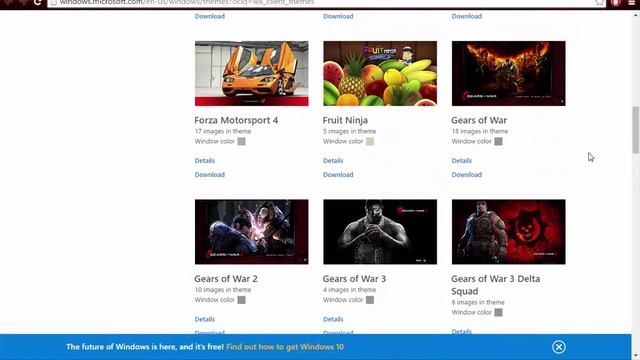Click the red extension icon in toolbar
Image resolution: width=640 pixels, height=360 pixels.
pos(616,2)
